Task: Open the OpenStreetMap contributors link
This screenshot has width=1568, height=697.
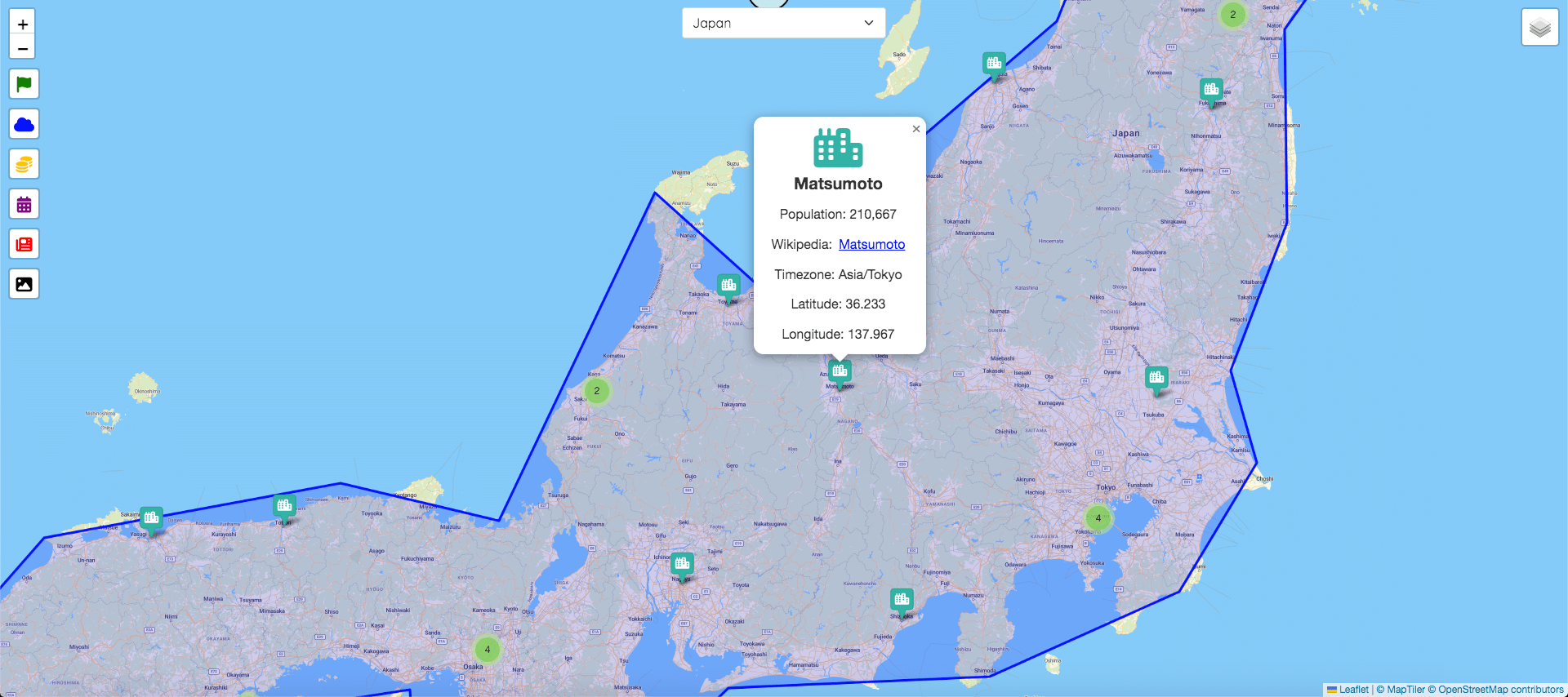Action: (1500, 690)
